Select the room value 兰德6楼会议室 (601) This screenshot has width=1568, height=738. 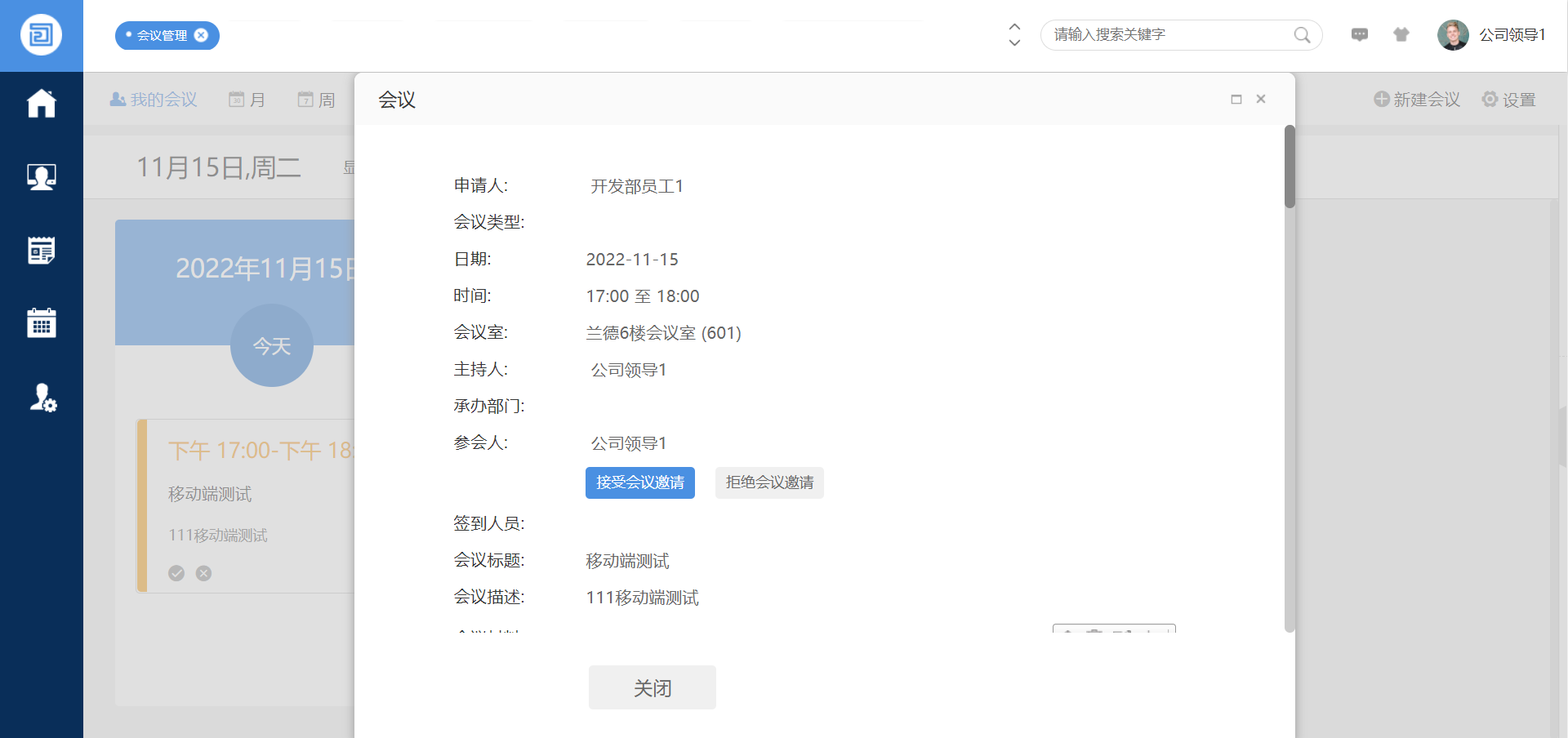[664, 333]
